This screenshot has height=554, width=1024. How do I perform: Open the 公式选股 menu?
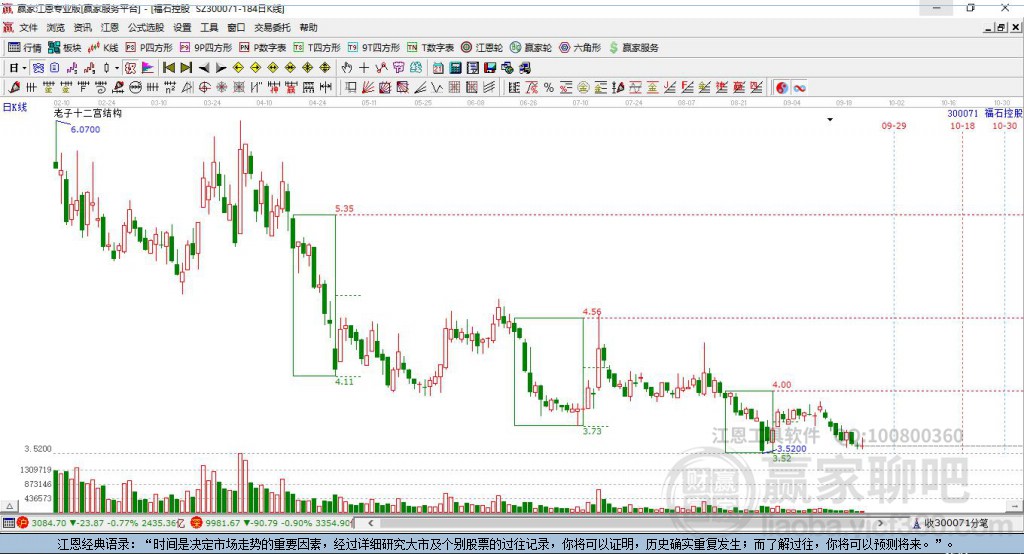[x=146, y=27]
